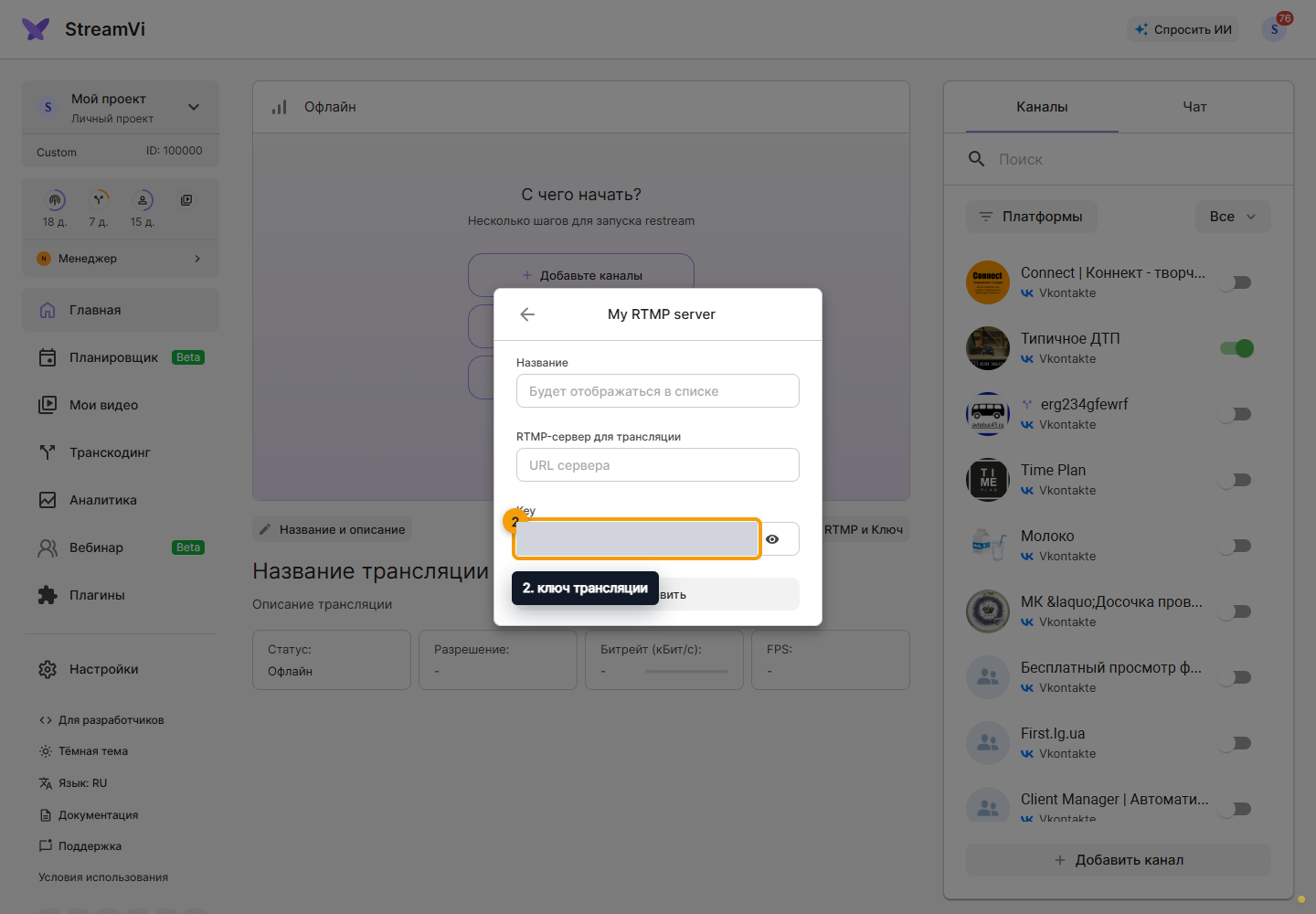
Task: Enable the Time Plan channel toggle
Action: point(1236,480)
